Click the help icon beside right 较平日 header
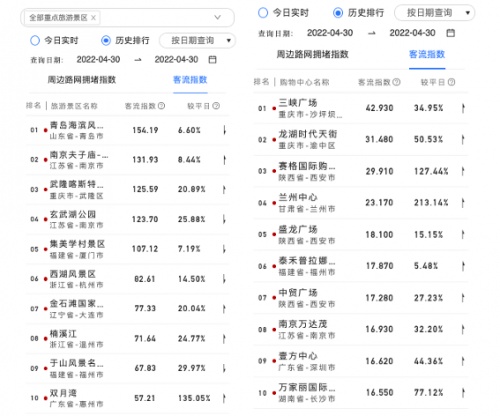 click(451, 82)
